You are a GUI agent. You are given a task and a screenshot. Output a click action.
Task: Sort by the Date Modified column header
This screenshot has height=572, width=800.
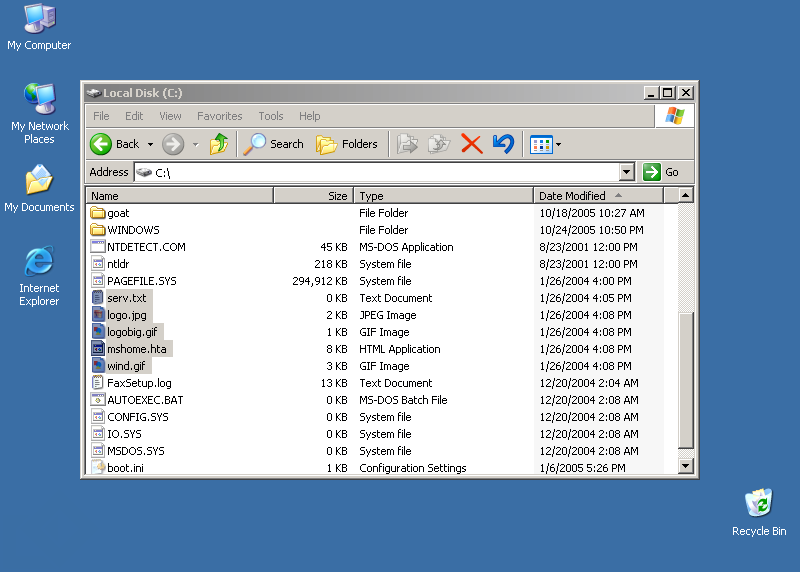(599, 196)
